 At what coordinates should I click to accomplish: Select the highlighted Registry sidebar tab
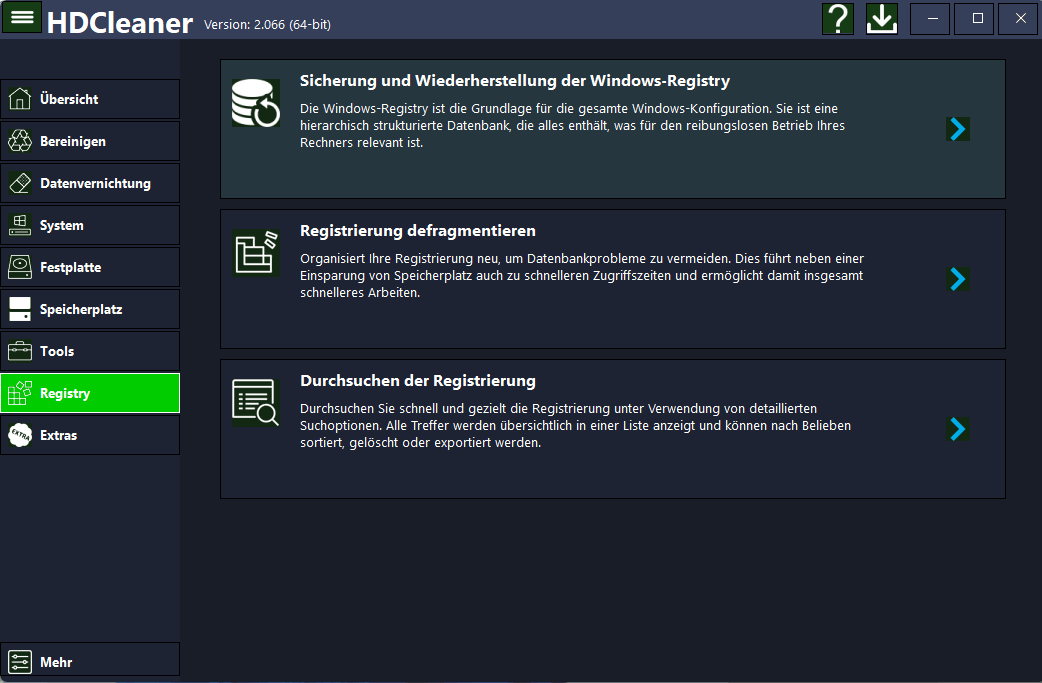[90, 393]
